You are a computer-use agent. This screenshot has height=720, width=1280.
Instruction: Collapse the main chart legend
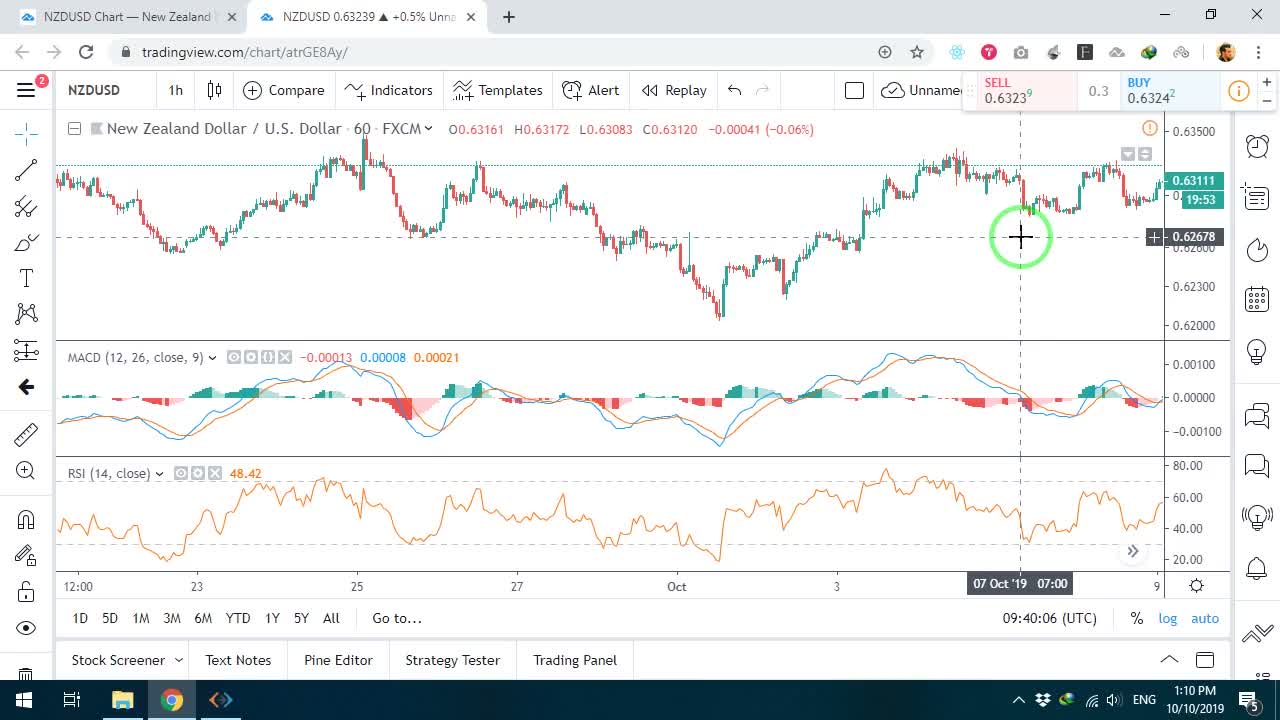[x=74, y=128]
